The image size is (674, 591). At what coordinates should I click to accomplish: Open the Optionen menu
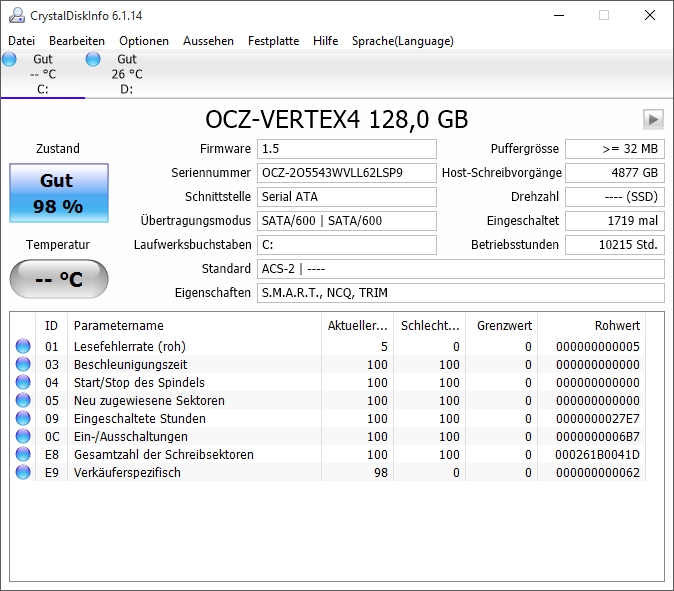[x=144, y=41]
